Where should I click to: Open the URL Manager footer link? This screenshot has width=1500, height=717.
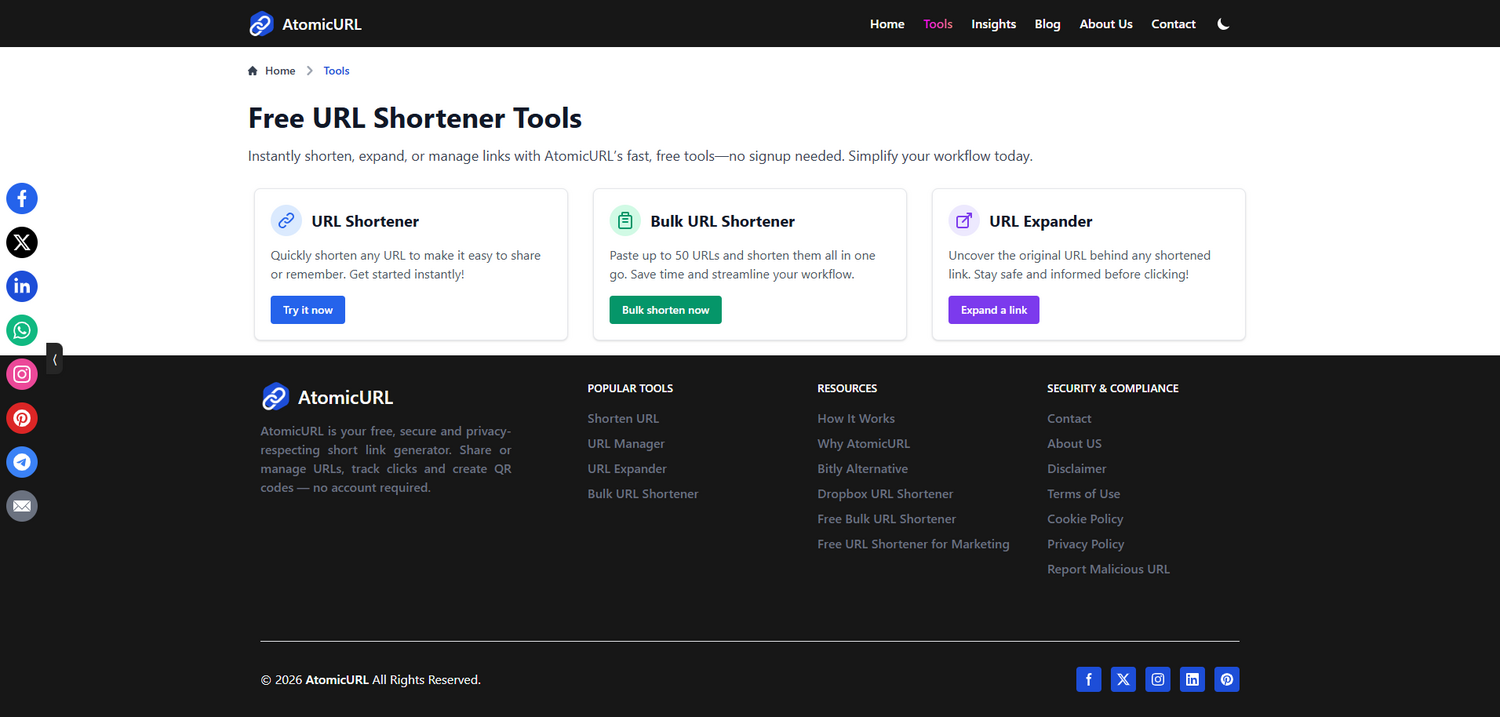[626, 444]
